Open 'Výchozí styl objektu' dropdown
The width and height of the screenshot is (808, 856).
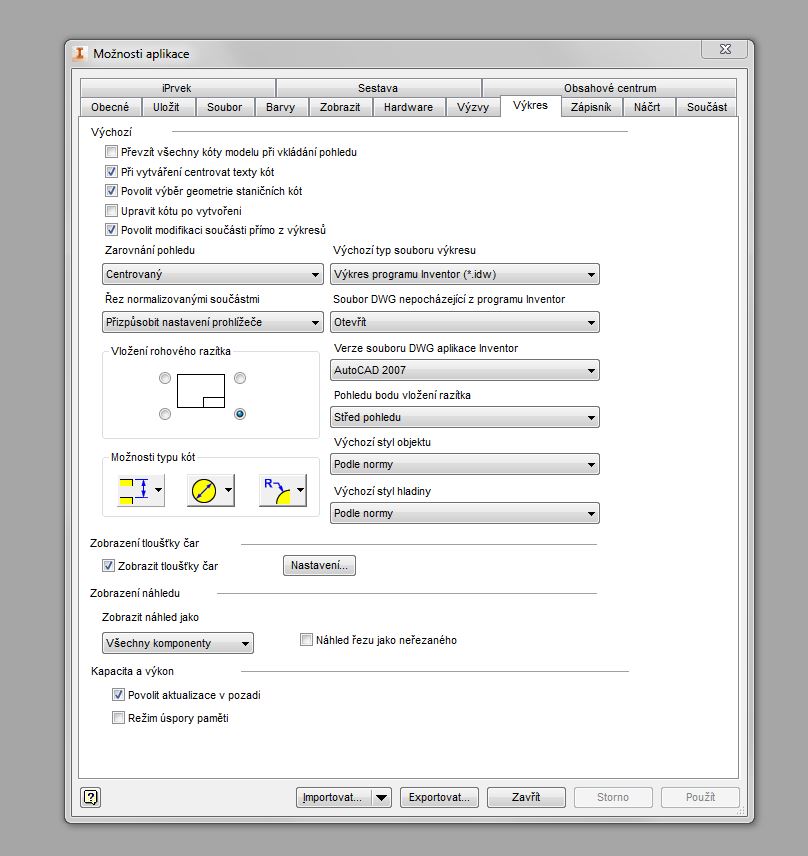[x=465, y=464]
